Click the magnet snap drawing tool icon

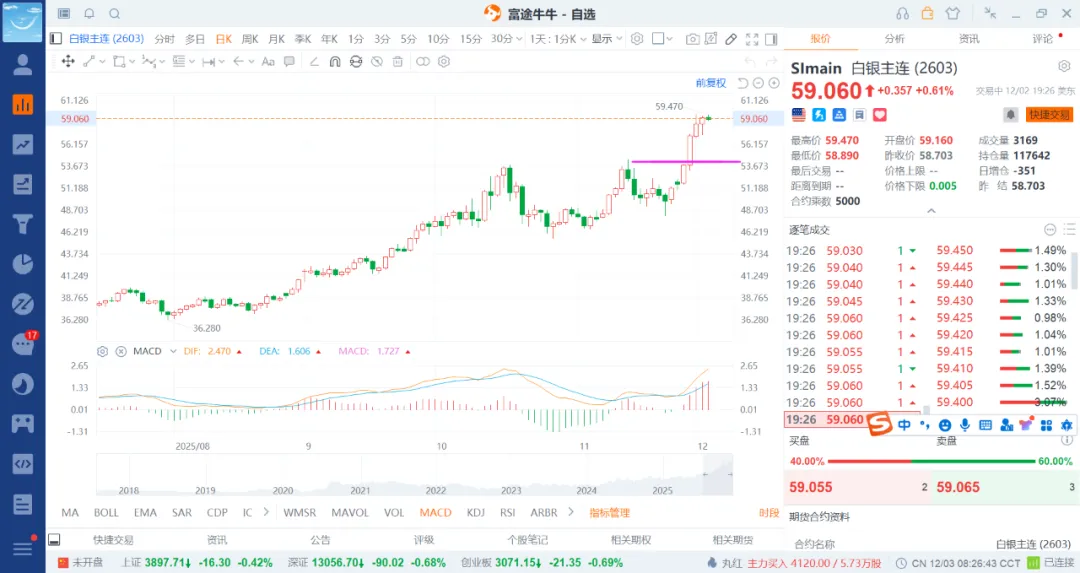click(334, 61)
